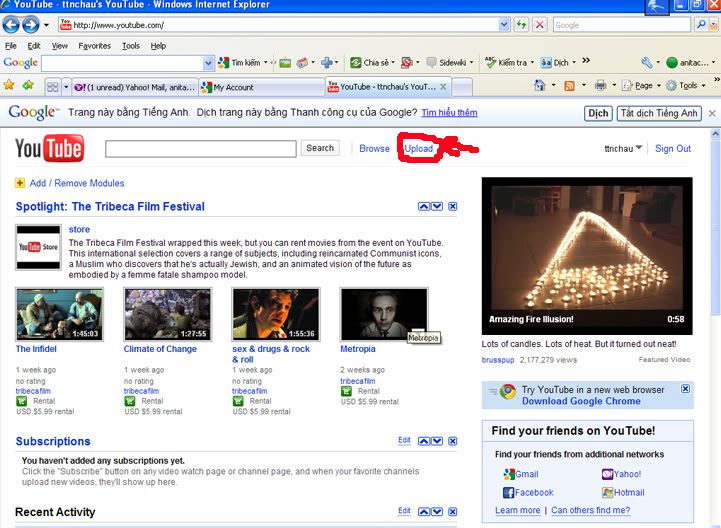Close the Subscriptions module with X icon

(452, 441)
